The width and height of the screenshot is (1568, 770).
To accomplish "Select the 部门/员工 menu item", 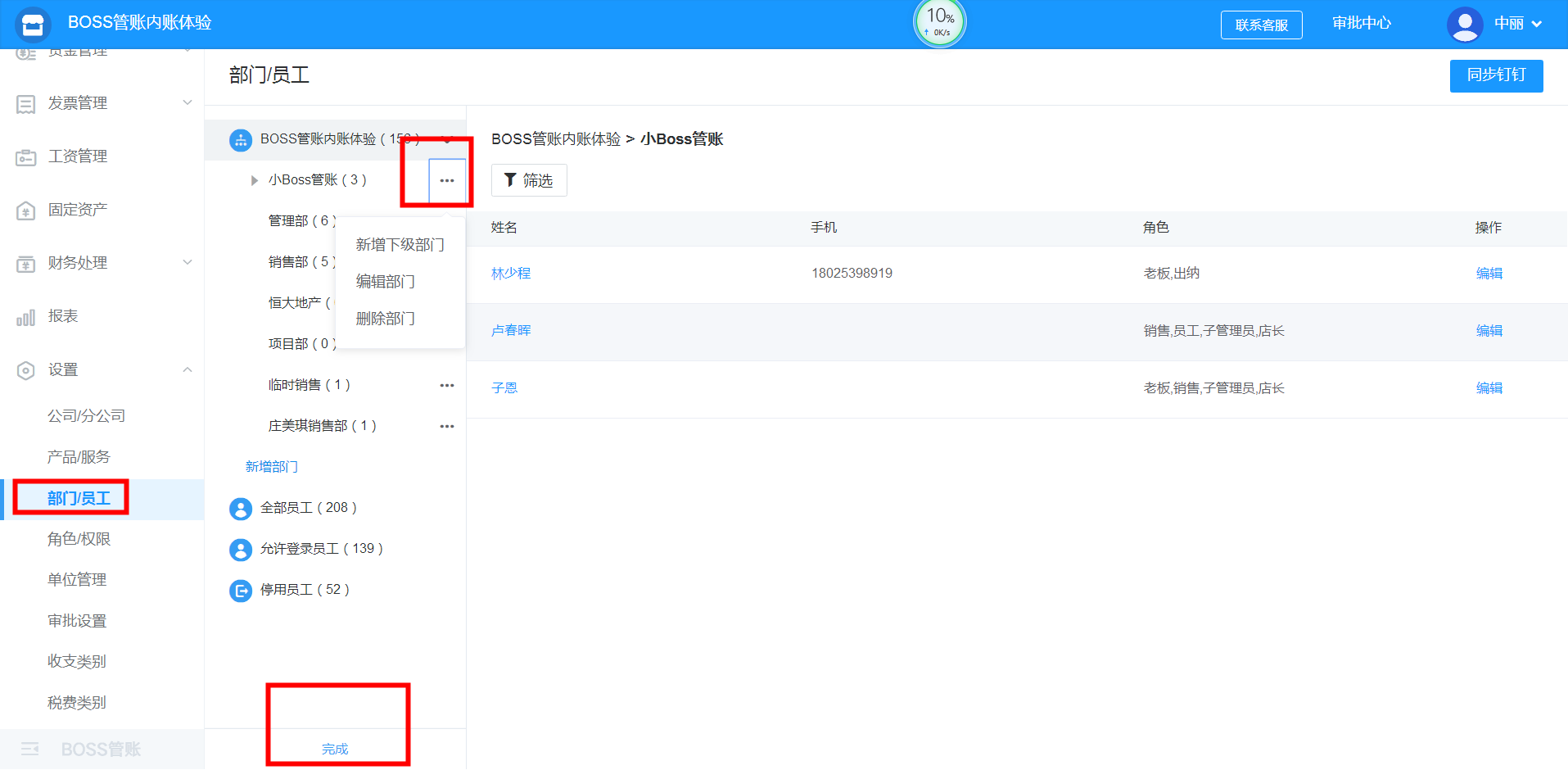I will coord(79,498).
